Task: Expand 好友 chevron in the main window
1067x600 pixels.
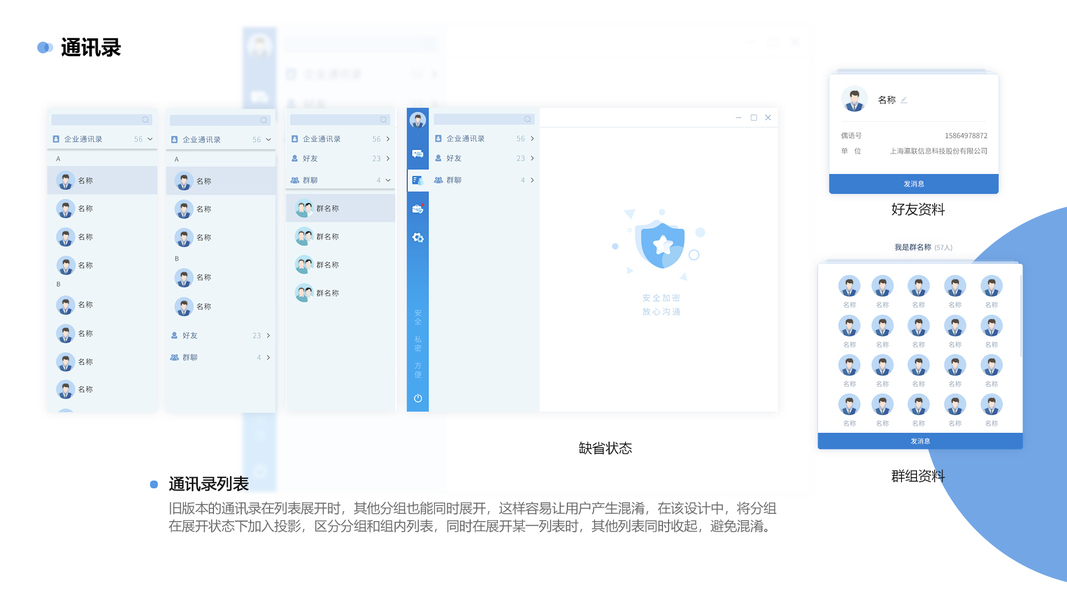Action: (531, 159)
